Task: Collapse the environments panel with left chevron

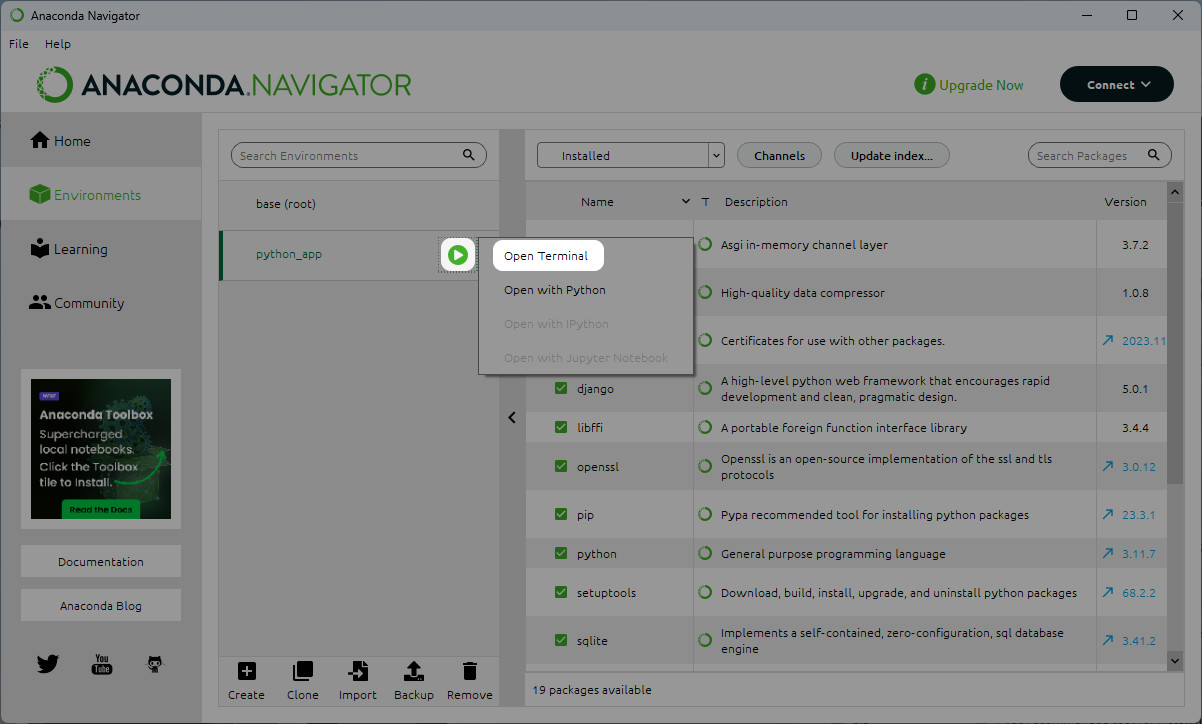Action: coord(512,418)
